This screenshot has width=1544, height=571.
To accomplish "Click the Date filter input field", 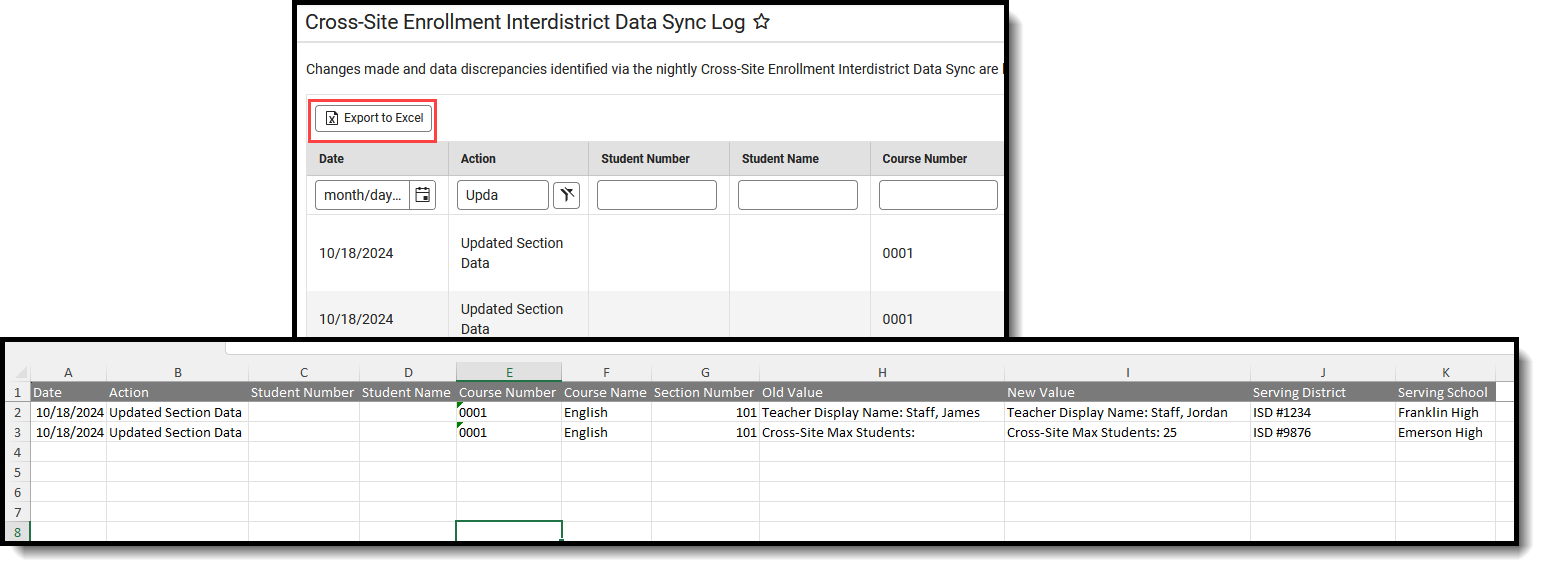I will (362, 195).
